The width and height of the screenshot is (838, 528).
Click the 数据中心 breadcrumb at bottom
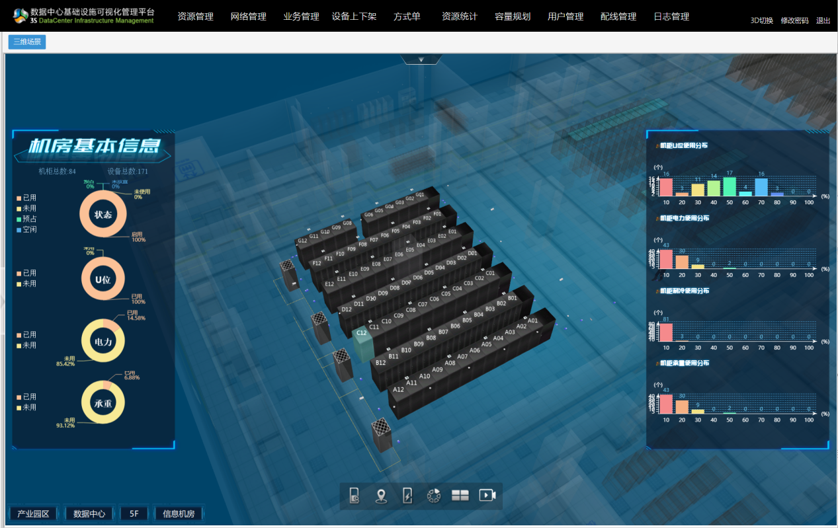89,514
